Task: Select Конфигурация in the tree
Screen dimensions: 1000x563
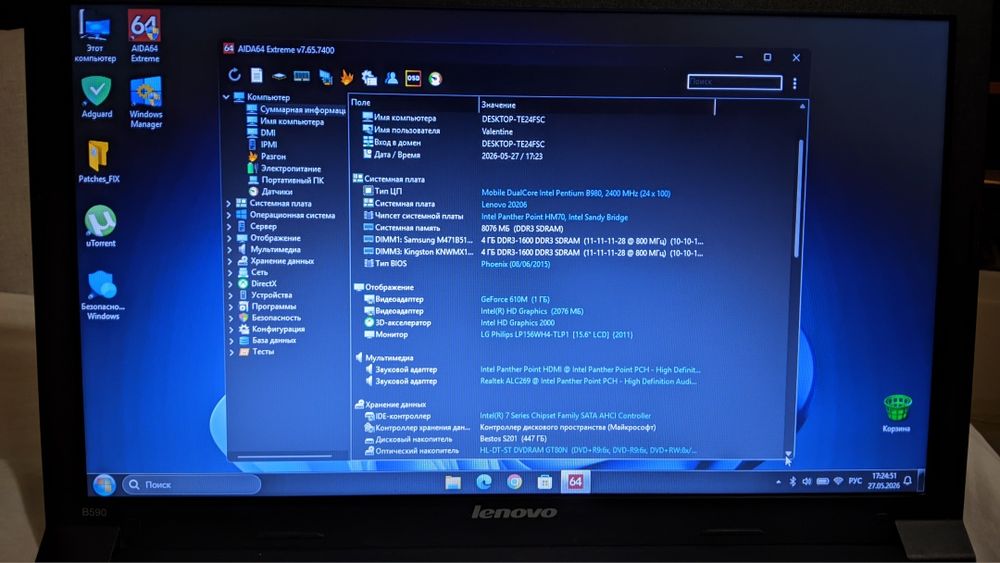Action: coord(278,329)
